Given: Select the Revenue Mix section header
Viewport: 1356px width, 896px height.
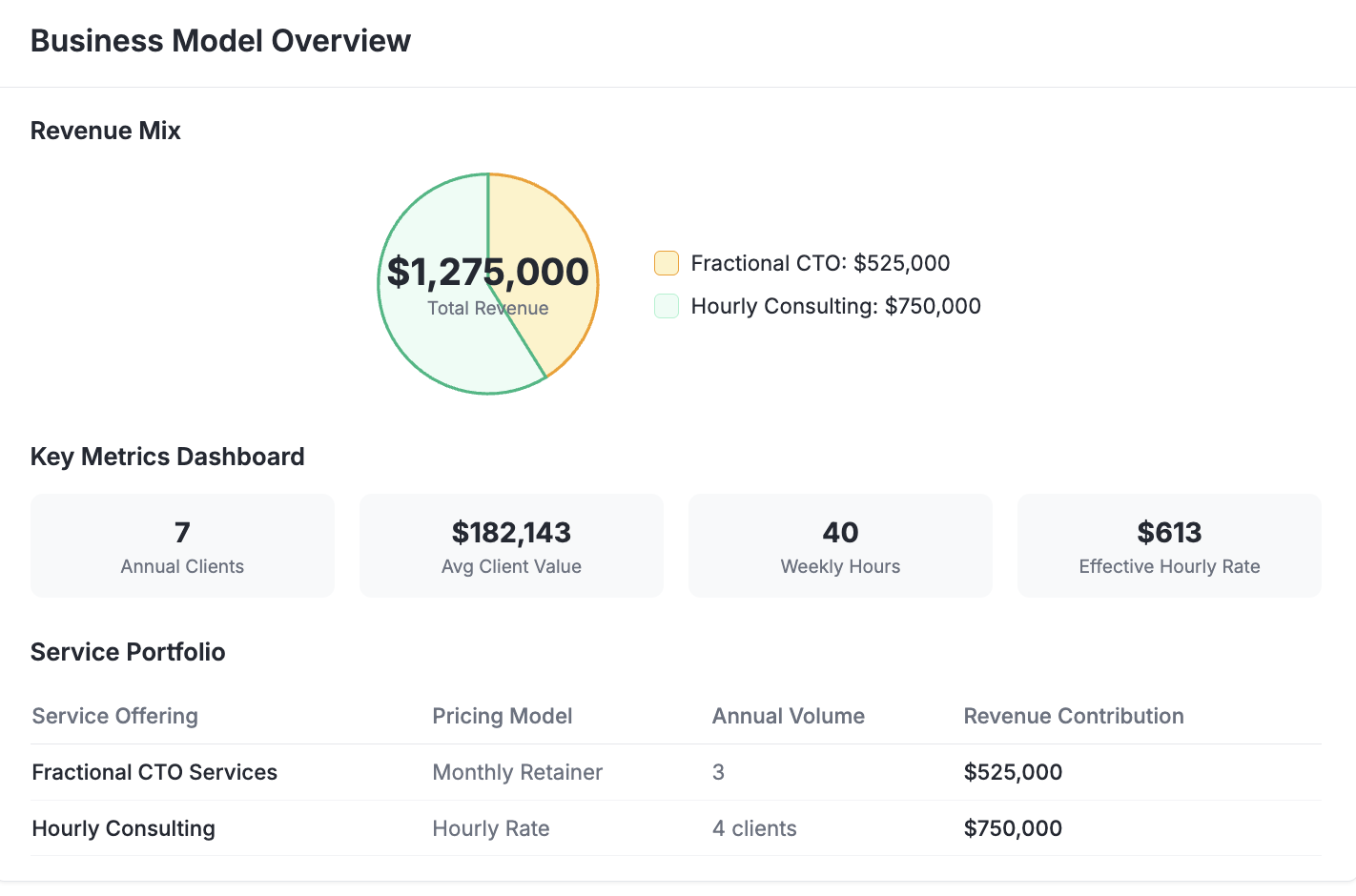Looking at the screenshot, I should [105, 131].
